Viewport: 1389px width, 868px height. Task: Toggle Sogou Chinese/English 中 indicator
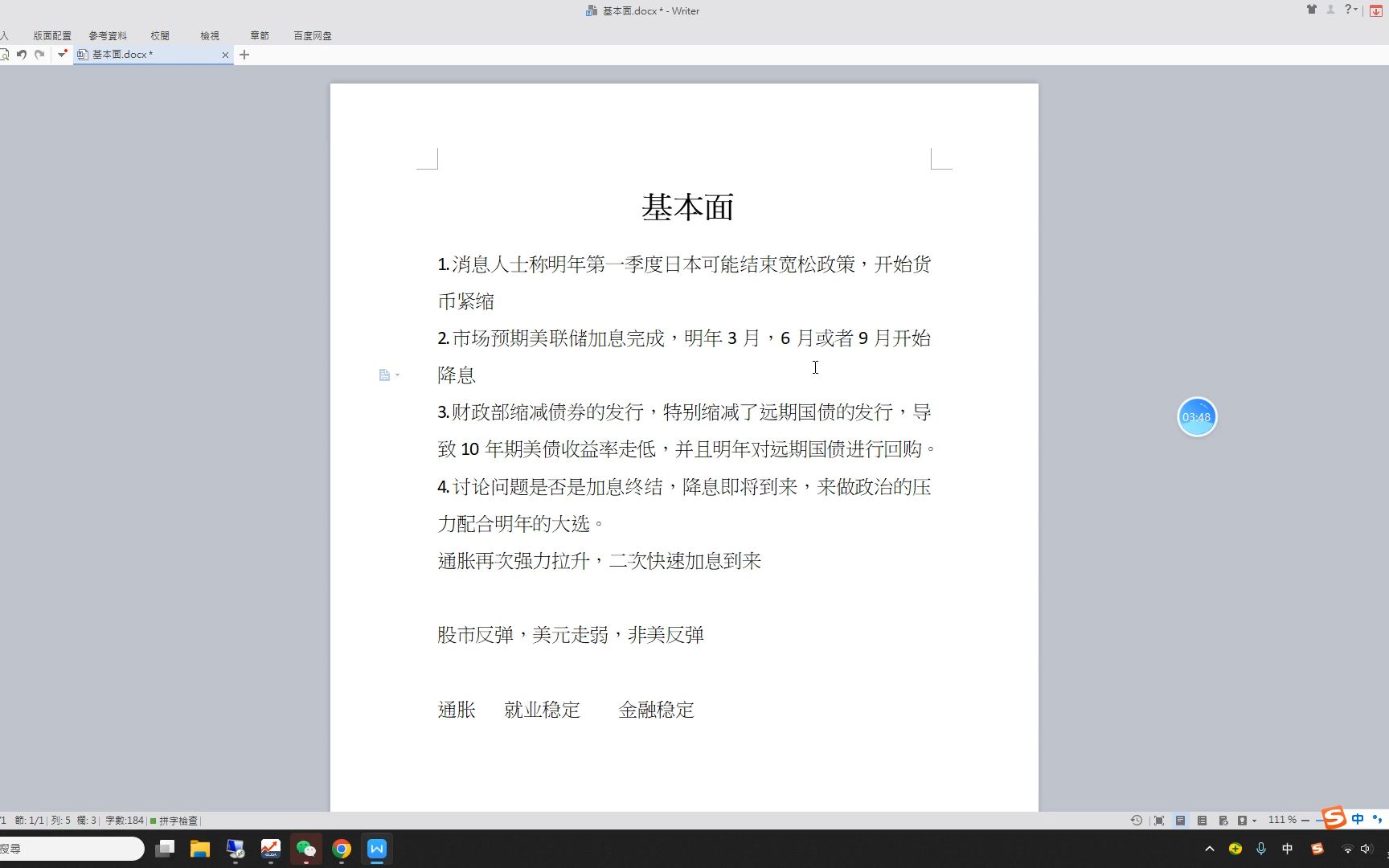pyautogui.click(x=1358, y=819)
